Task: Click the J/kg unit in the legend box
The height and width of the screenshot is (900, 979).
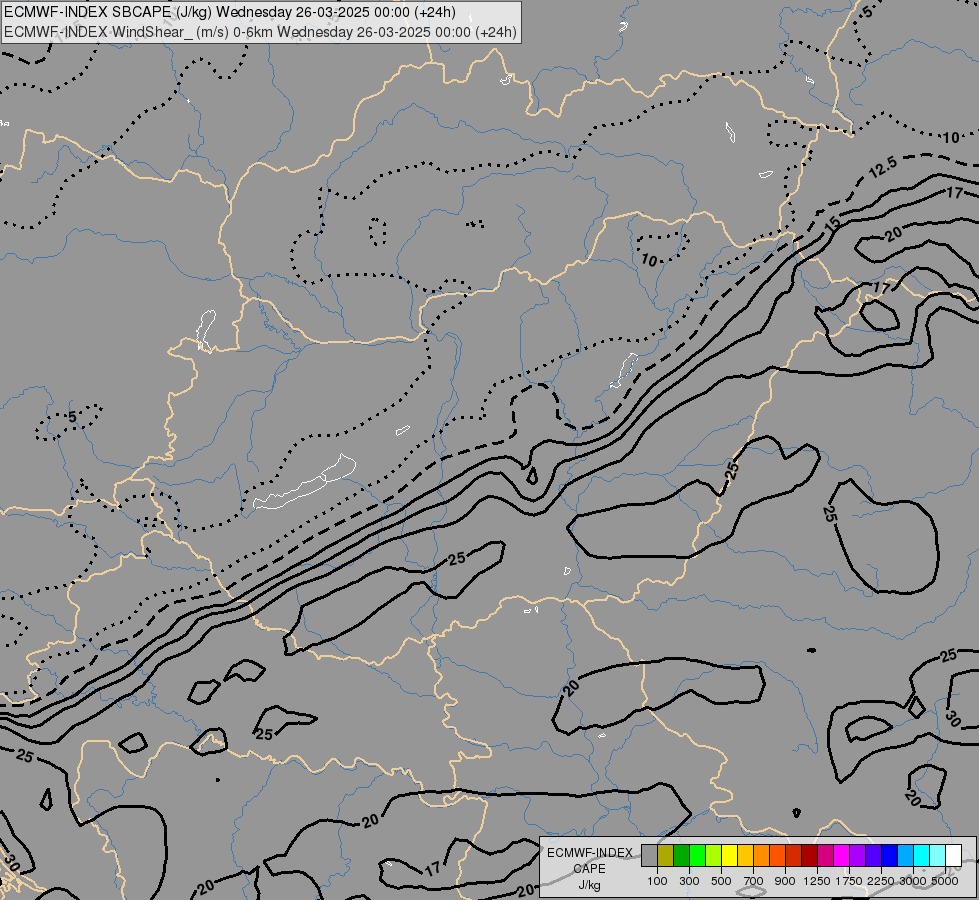Action: [x=589, y=885]
